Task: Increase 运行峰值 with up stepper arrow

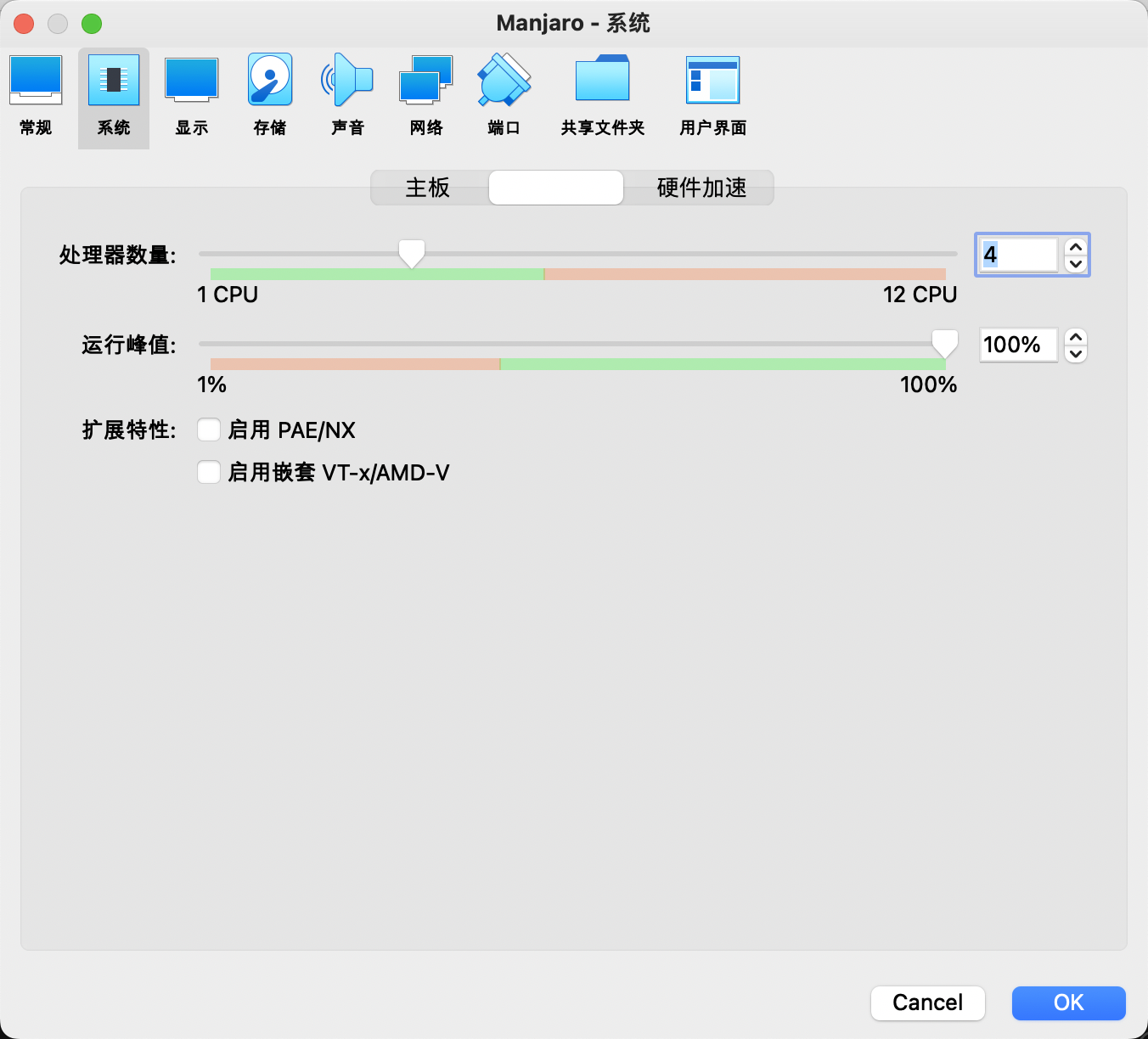Action: 1076,336
